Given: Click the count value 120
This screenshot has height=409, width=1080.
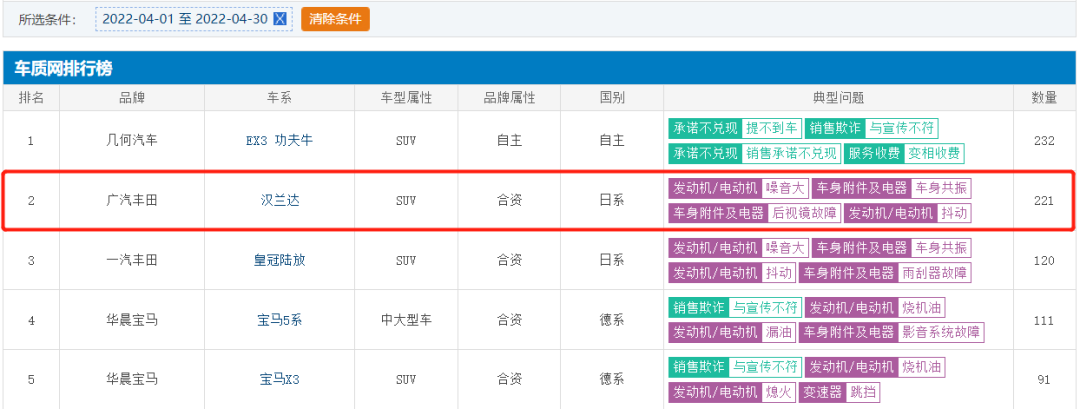Looking at the screenshot, I should pos(1044,260).
